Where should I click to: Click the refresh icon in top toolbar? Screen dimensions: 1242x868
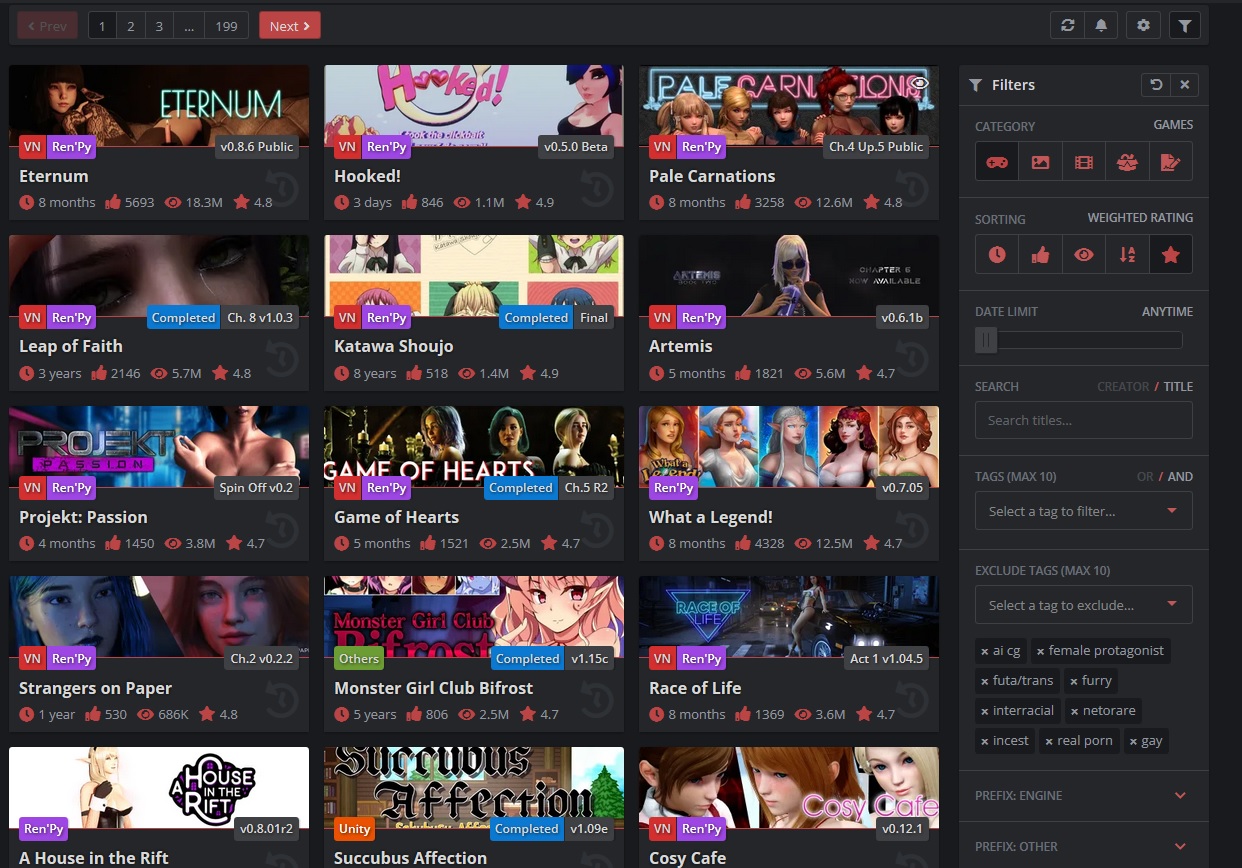[x=1068, y=25]
